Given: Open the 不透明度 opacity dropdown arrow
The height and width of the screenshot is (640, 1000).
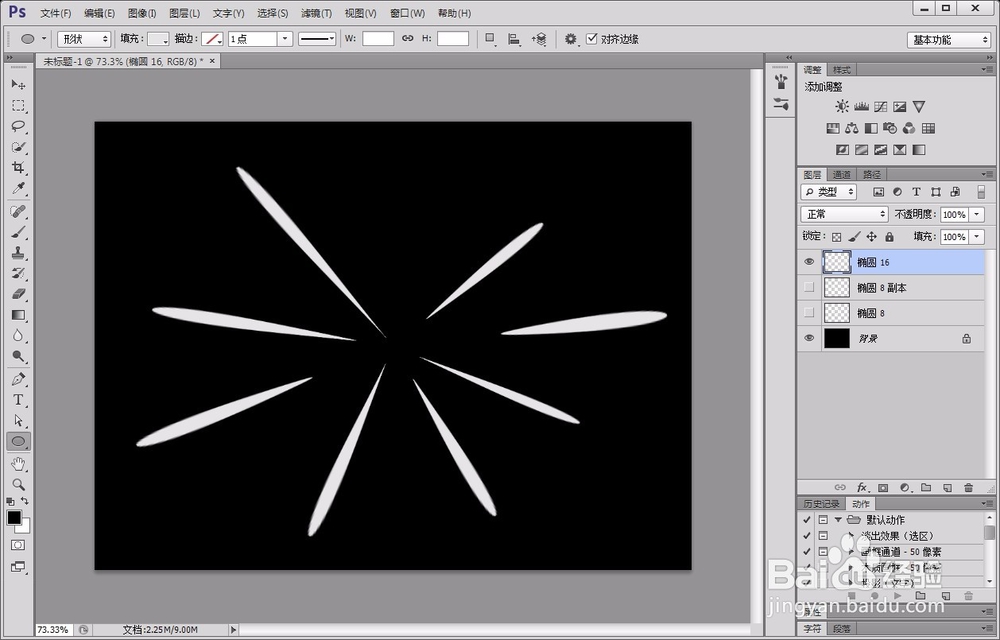Looking at the screenshot, I should tap(977, 215).
